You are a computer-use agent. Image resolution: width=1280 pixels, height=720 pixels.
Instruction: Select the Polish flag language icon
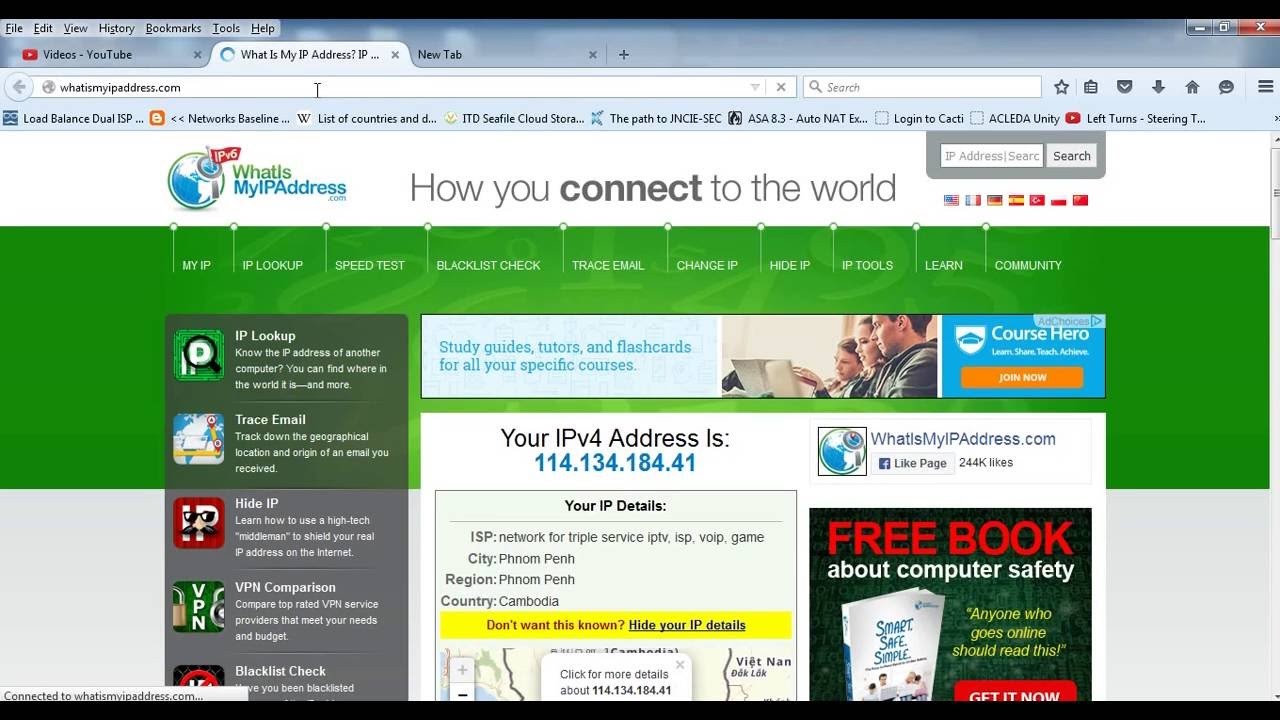click(x=1058, y=200)
